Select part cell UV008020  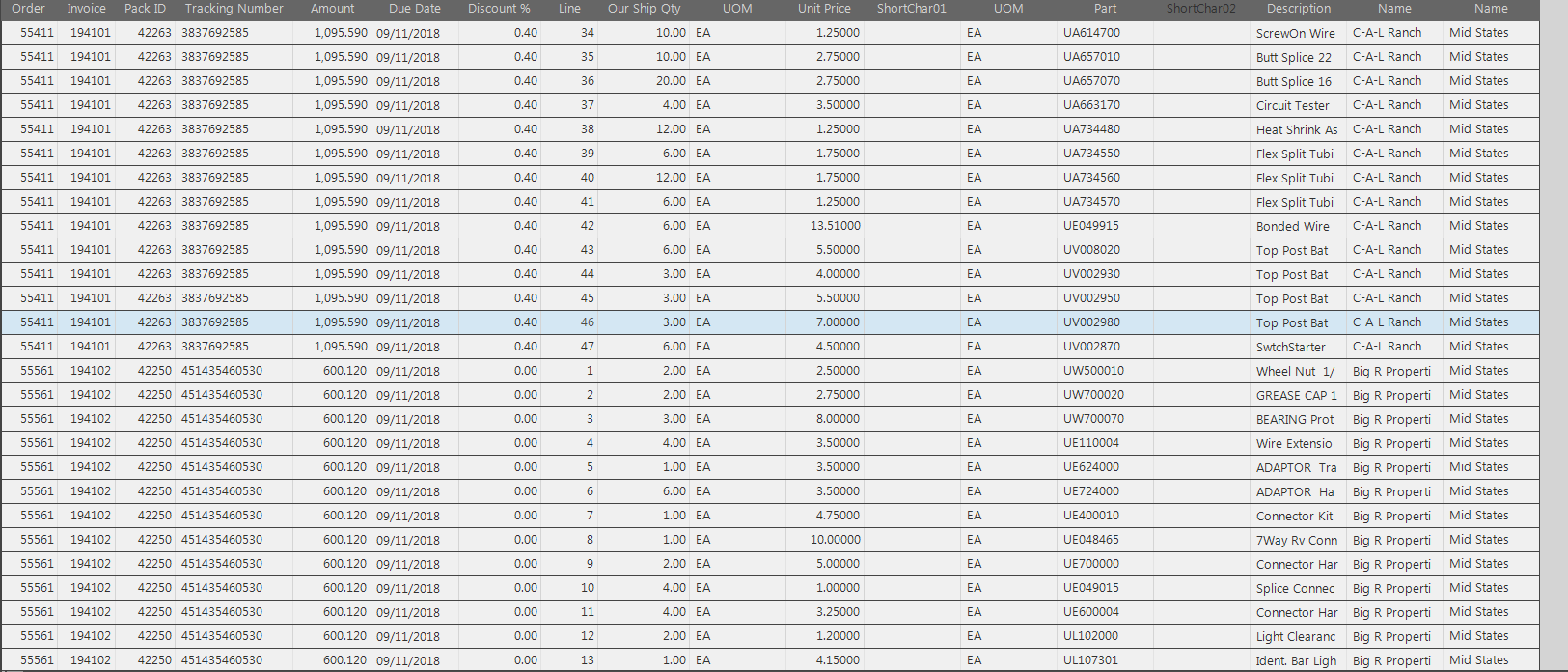[x=1092, y=250]
